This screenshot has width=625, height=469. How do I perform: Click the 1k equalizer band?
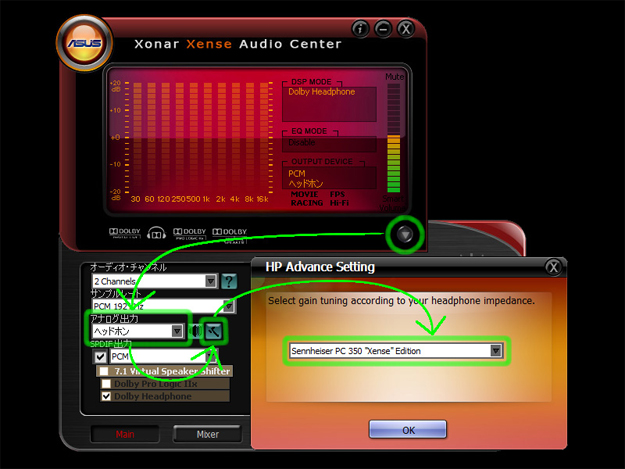[207, 138]
